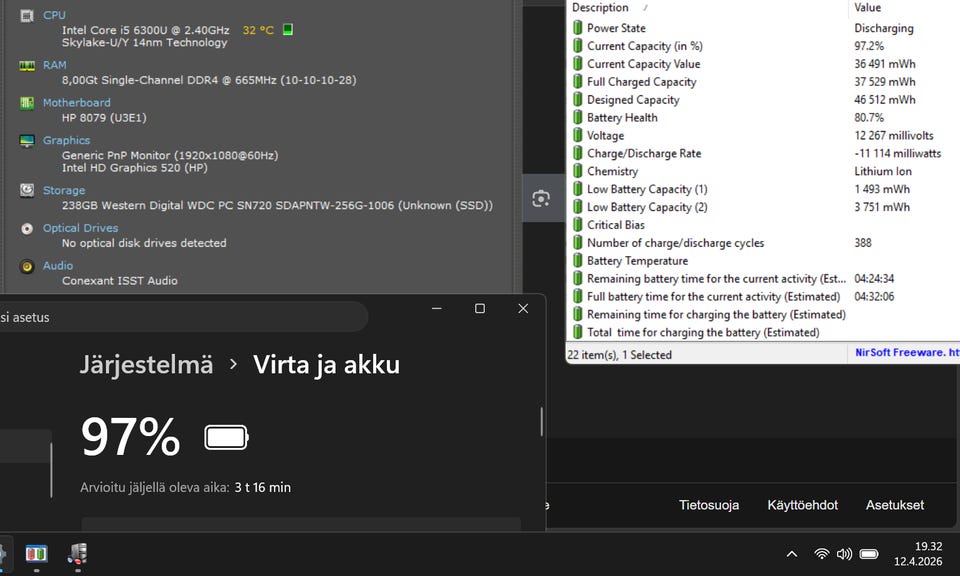Click the settings search field

pos(182,317)
